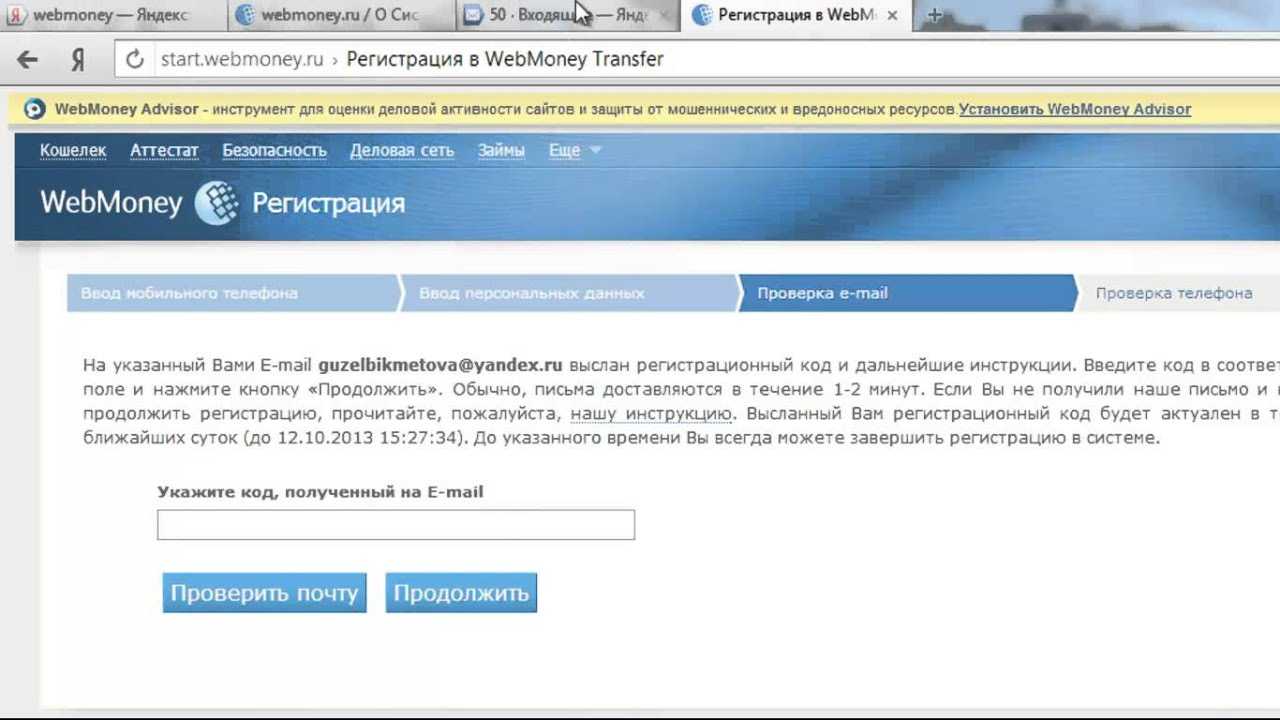Click the "Проверка e-mail" active step
1280x720 pixels.
pos(907,293)
